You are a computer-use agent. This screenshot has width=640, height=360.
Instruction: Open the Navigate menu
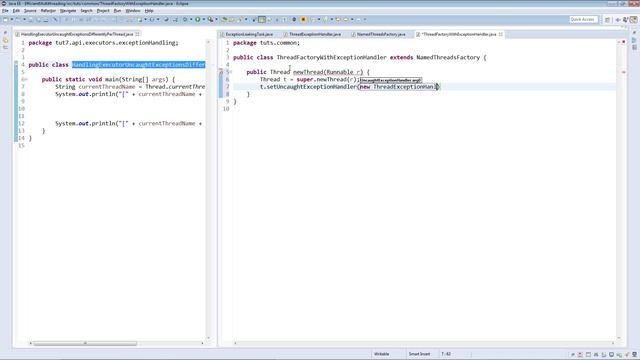pyautogui.click(x=68, y=11)
